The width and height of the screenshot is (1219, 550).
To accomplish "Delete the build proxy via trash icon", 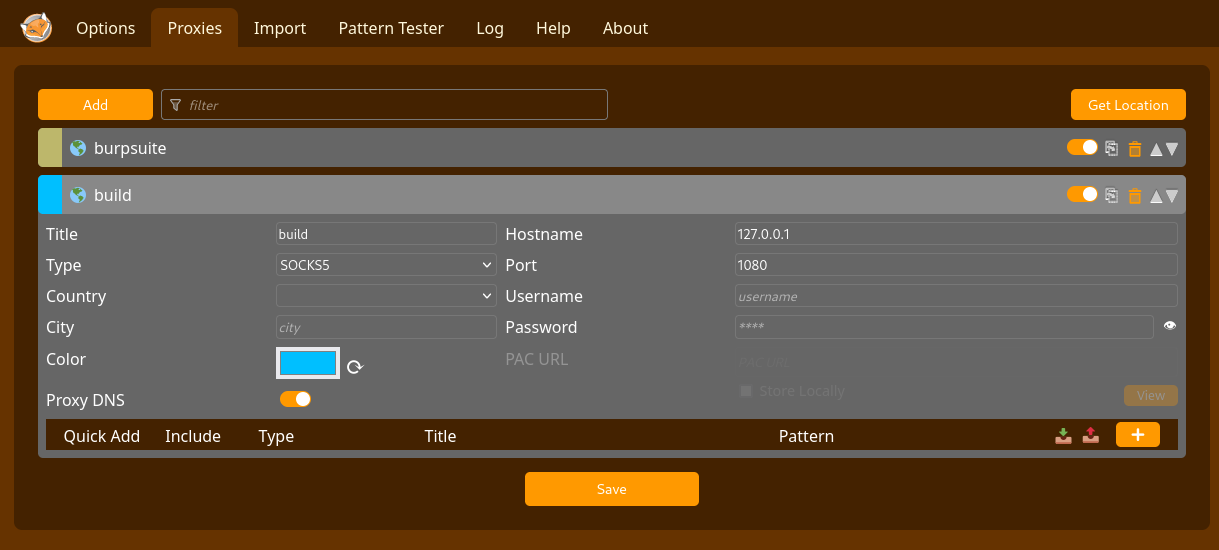I will coord(1134,196).
